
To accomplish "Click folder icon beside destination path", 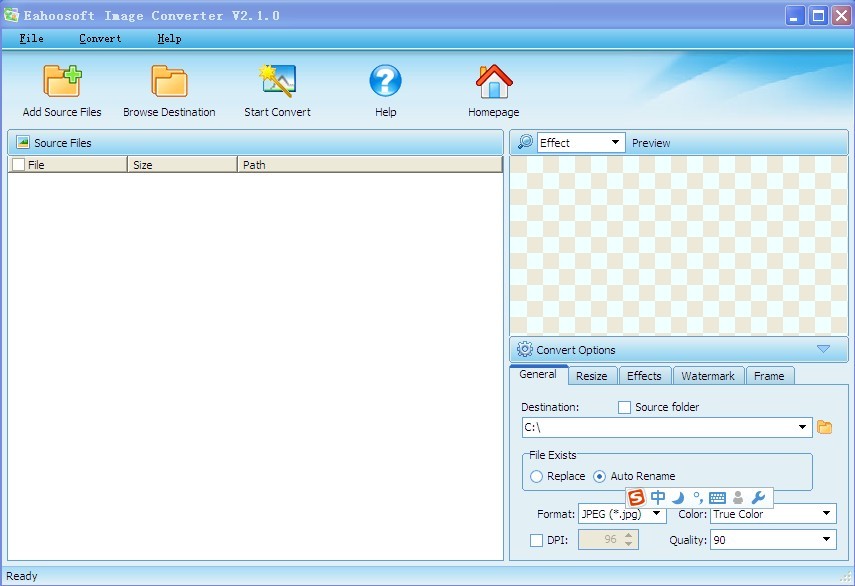I will point(825,428).
